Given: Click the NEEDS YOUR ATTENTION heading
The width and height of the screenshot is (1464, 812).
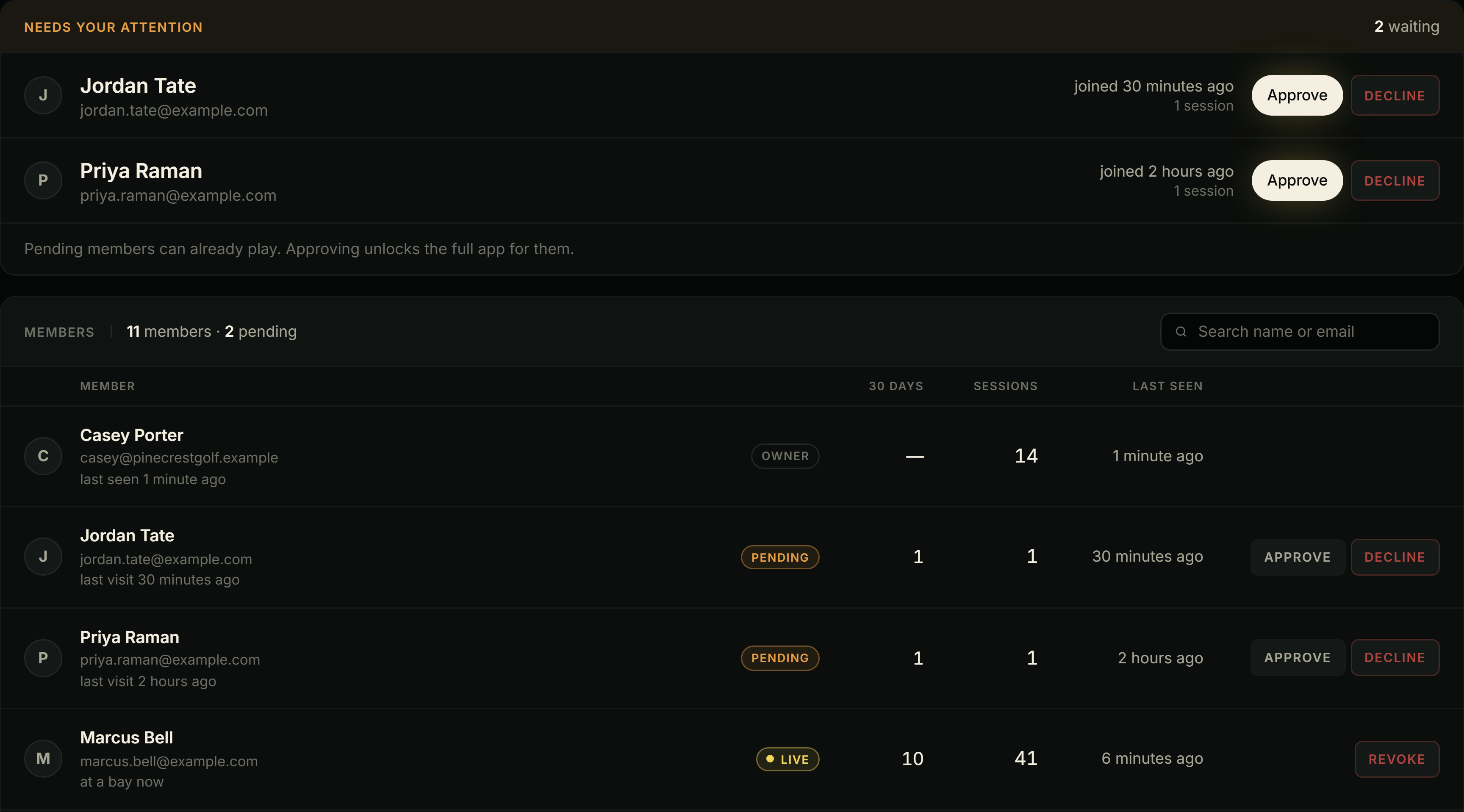Looking at the screenshot, I should click(x=113, y=27).
